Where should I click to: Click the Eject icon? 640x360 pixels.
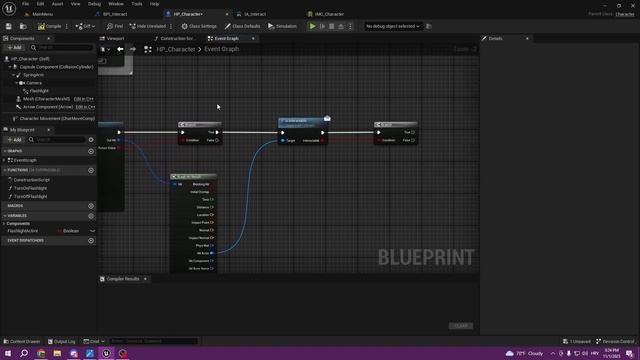tap(341, 26)
